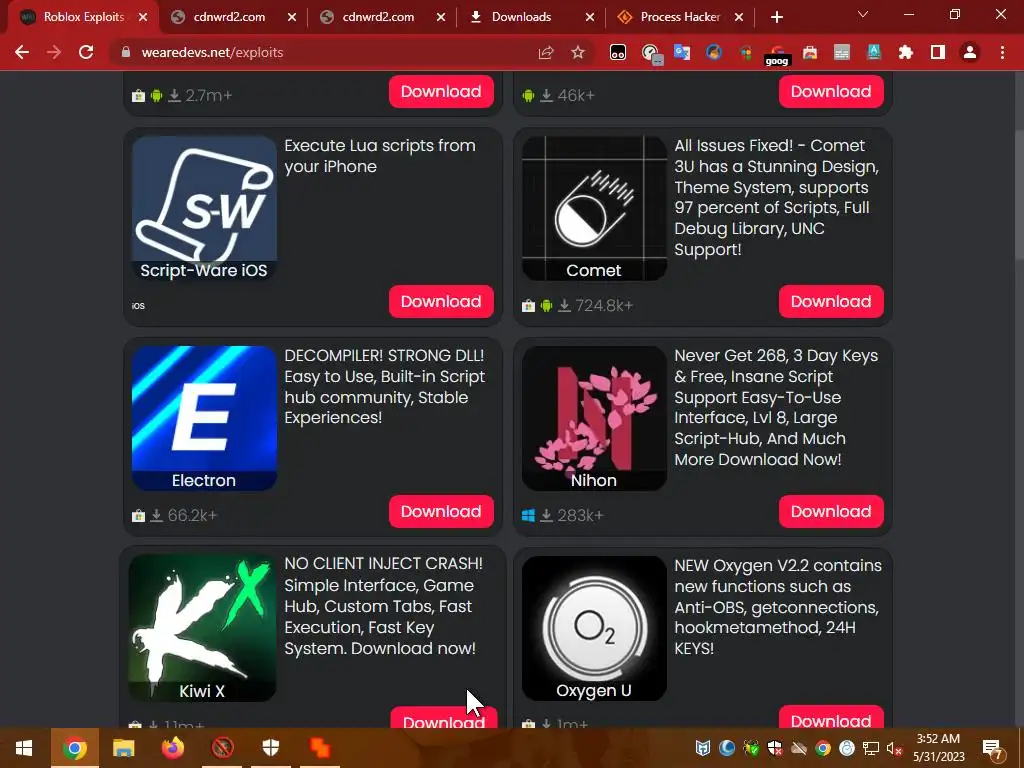Image resolution: width=1024 pixels, height=768 pixels.
Task: Open the Windows Security shield taskbar app
Action: tap(271, 748)
